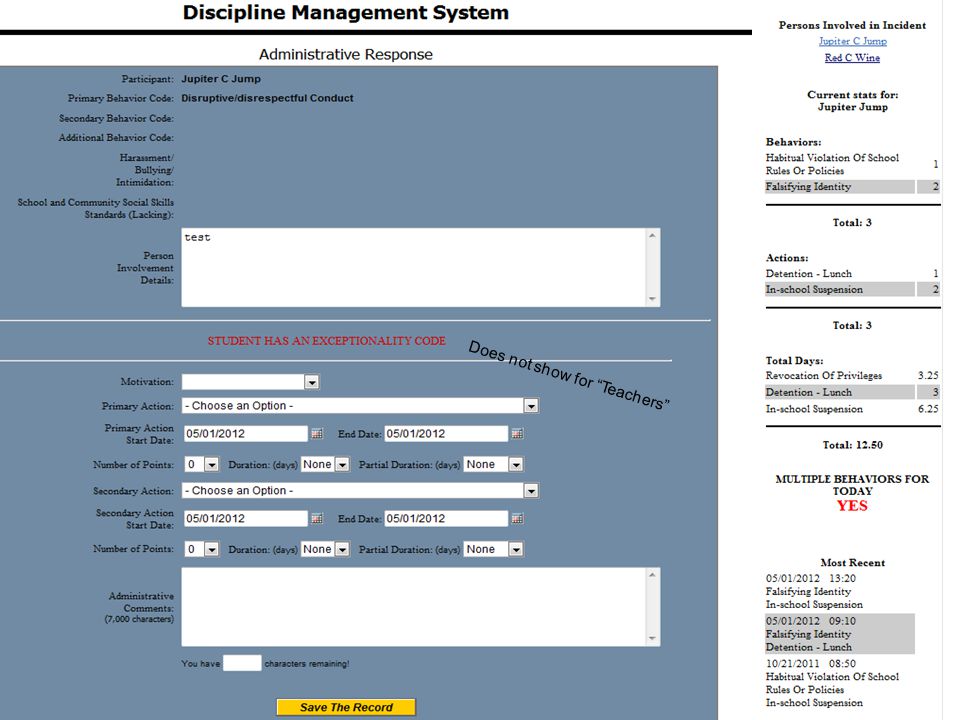Open calendar for Secondary Action End Date
The image size is (960, 720).
[517, 519]
